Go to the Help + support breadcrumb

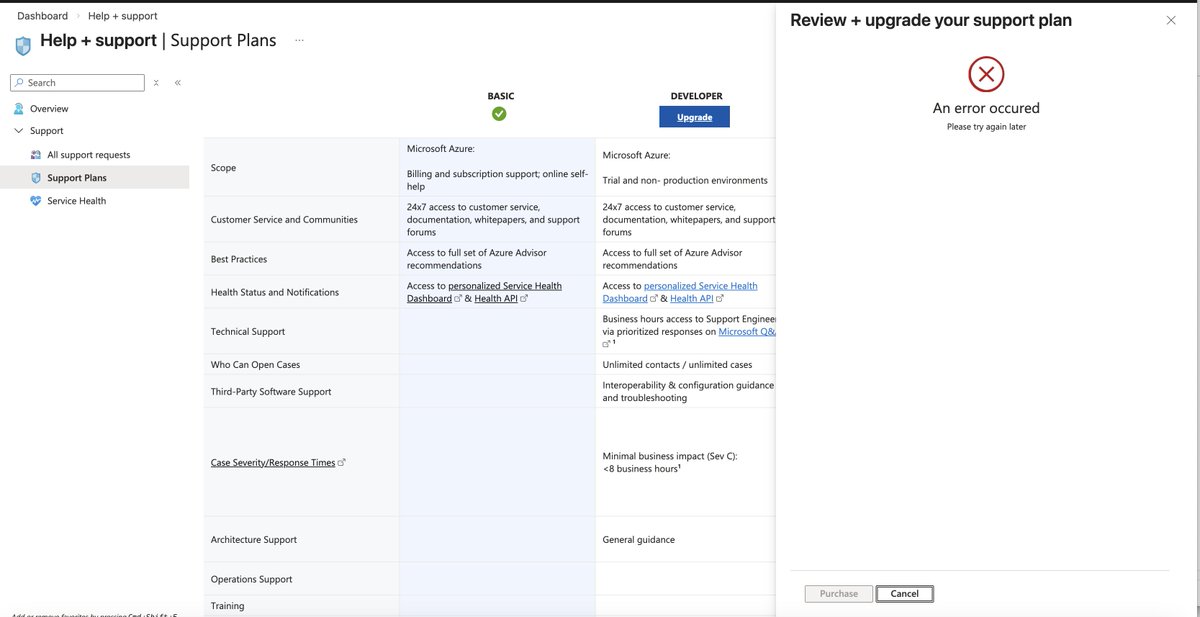click(123, 16)
